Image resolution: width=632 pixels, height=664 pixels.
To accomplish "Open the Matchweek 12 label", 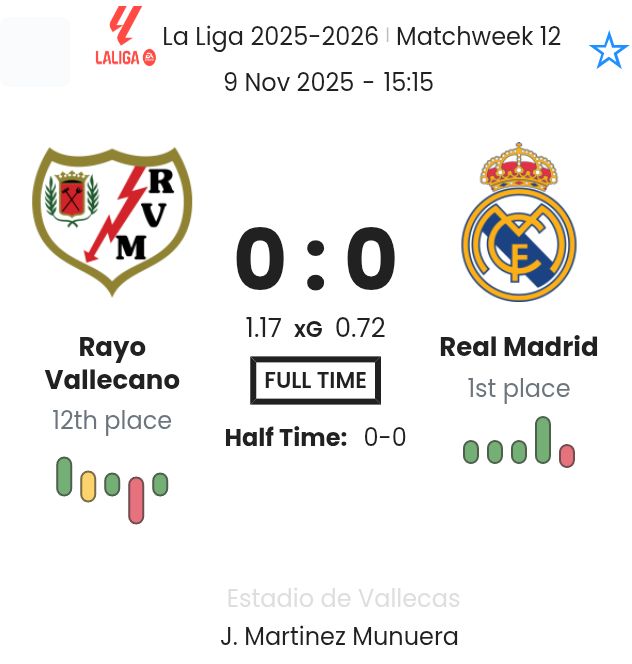I will click(478, 37).
